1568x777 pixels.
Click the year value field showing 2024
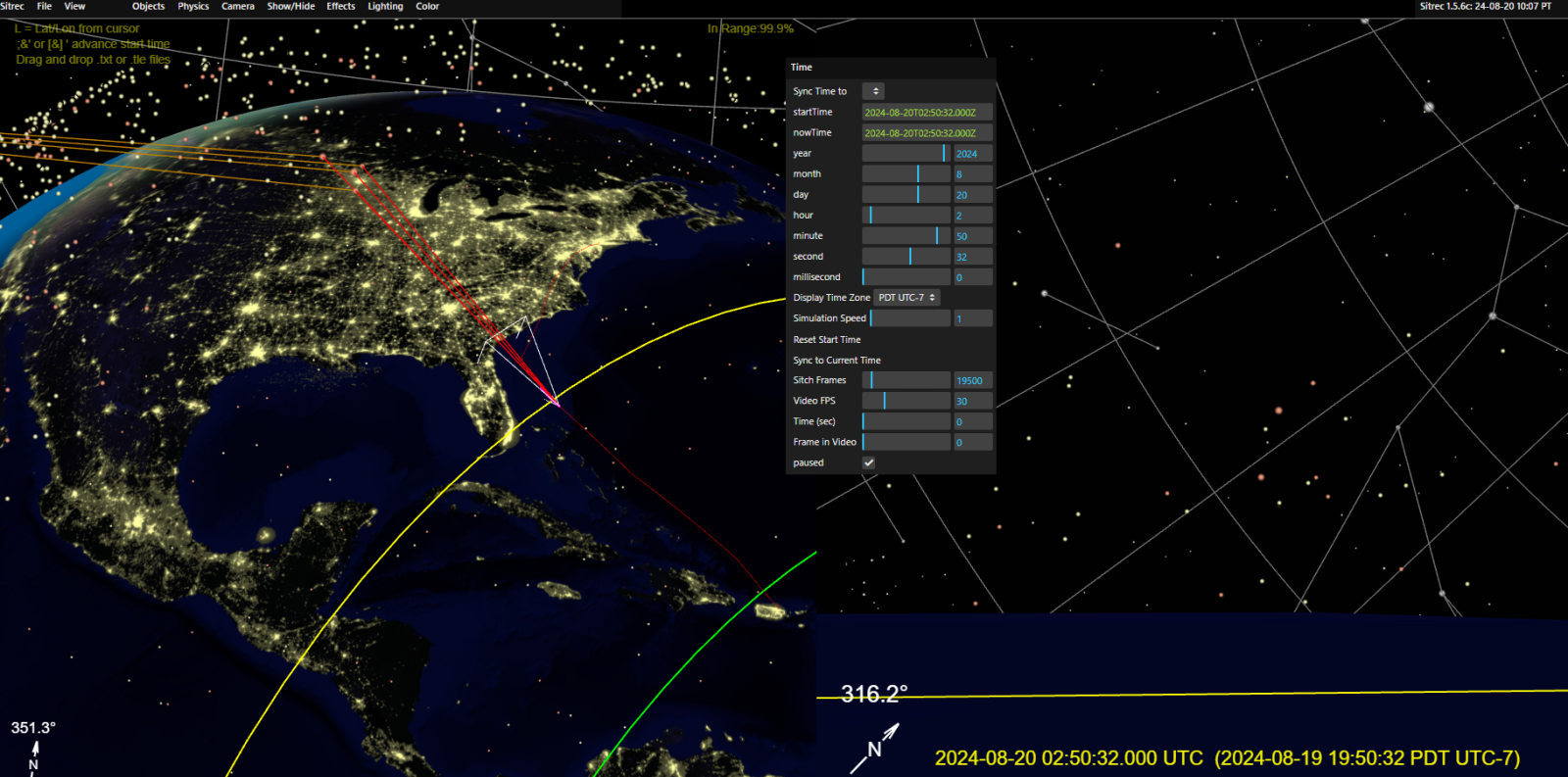(972, 154)
